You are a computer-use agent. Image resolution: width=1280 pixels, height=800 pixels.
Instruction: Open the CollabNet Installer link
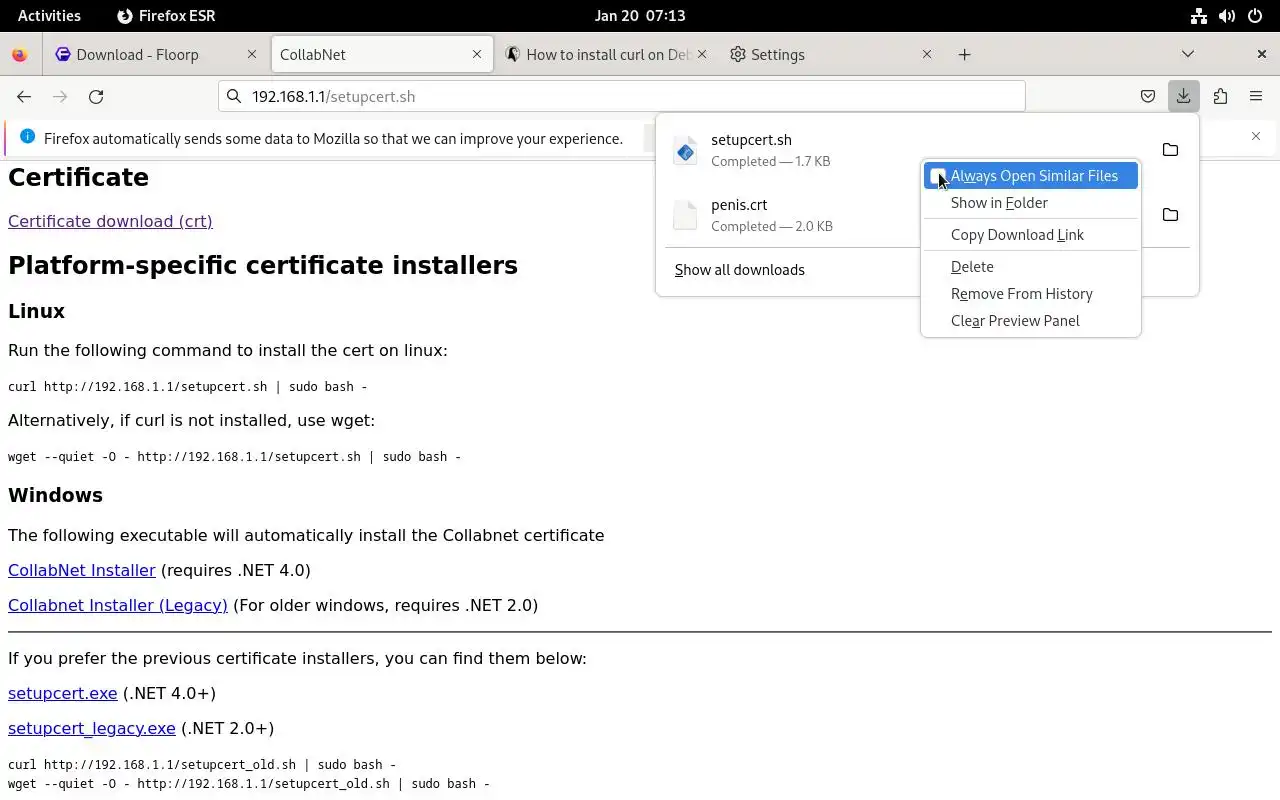(82, 570)
